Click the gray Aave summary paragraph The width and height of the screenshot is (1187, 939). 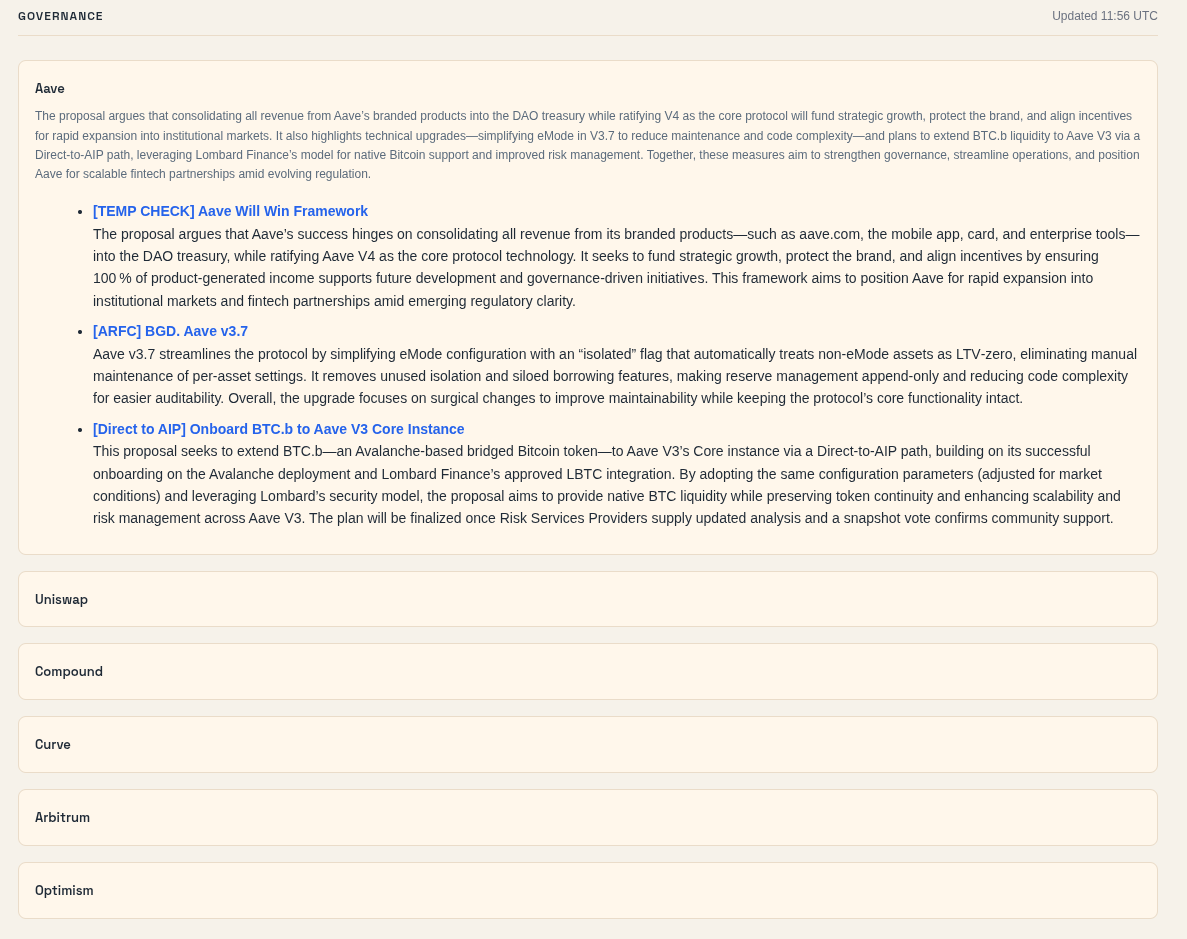point(587,145)
